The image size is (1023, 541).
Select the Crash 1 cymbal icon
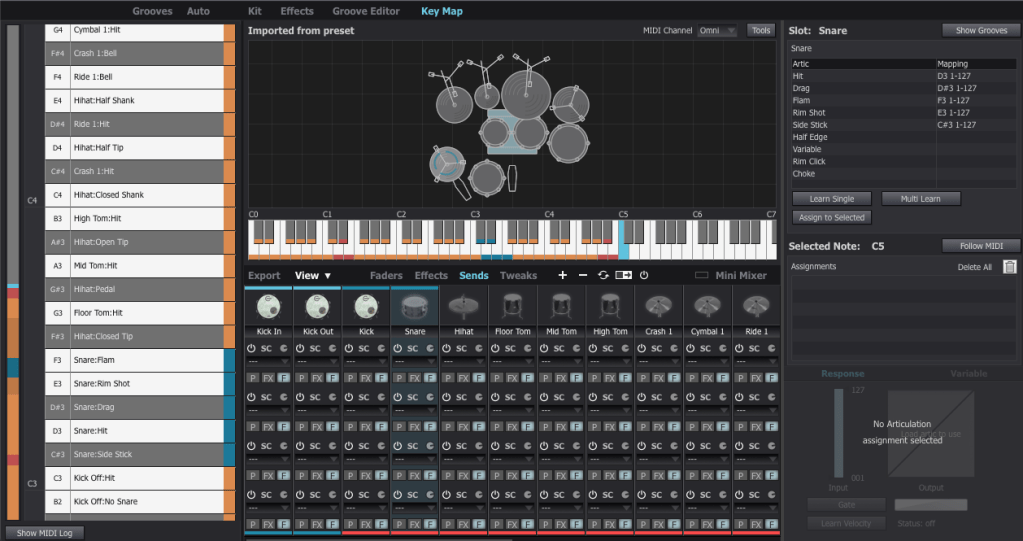coord(659,307)
